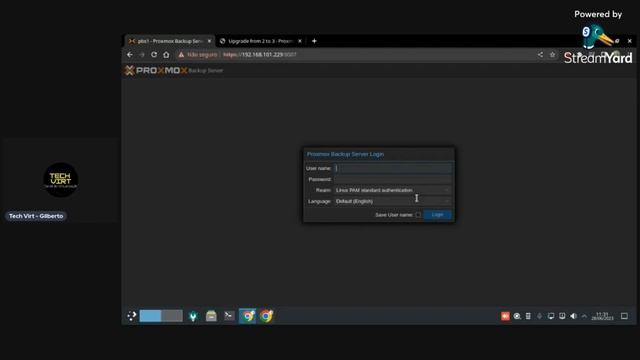
Task: Focus the Password field
Action: [393, 179]
